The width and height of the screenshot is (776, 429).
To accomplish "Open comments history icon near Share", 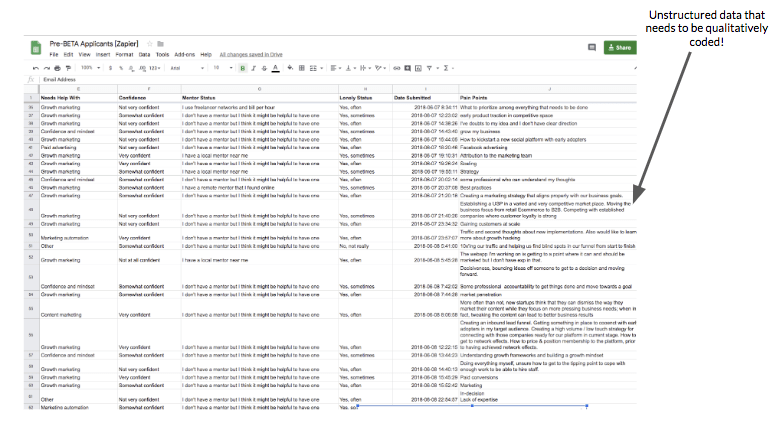I will [592, 48].
